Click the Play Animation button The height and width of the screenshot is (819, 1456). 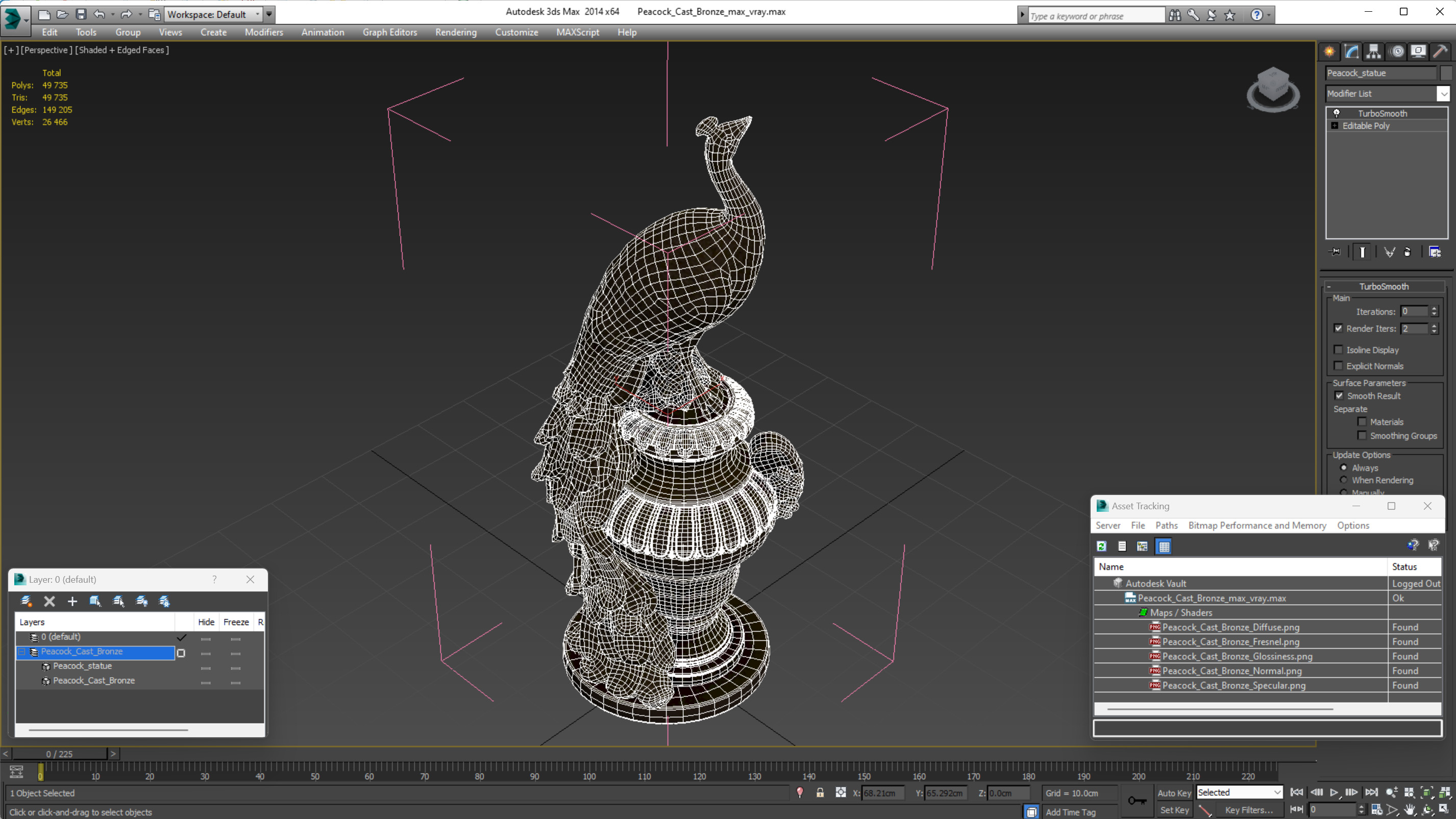pyautogui.click(x=1334, y=792)
